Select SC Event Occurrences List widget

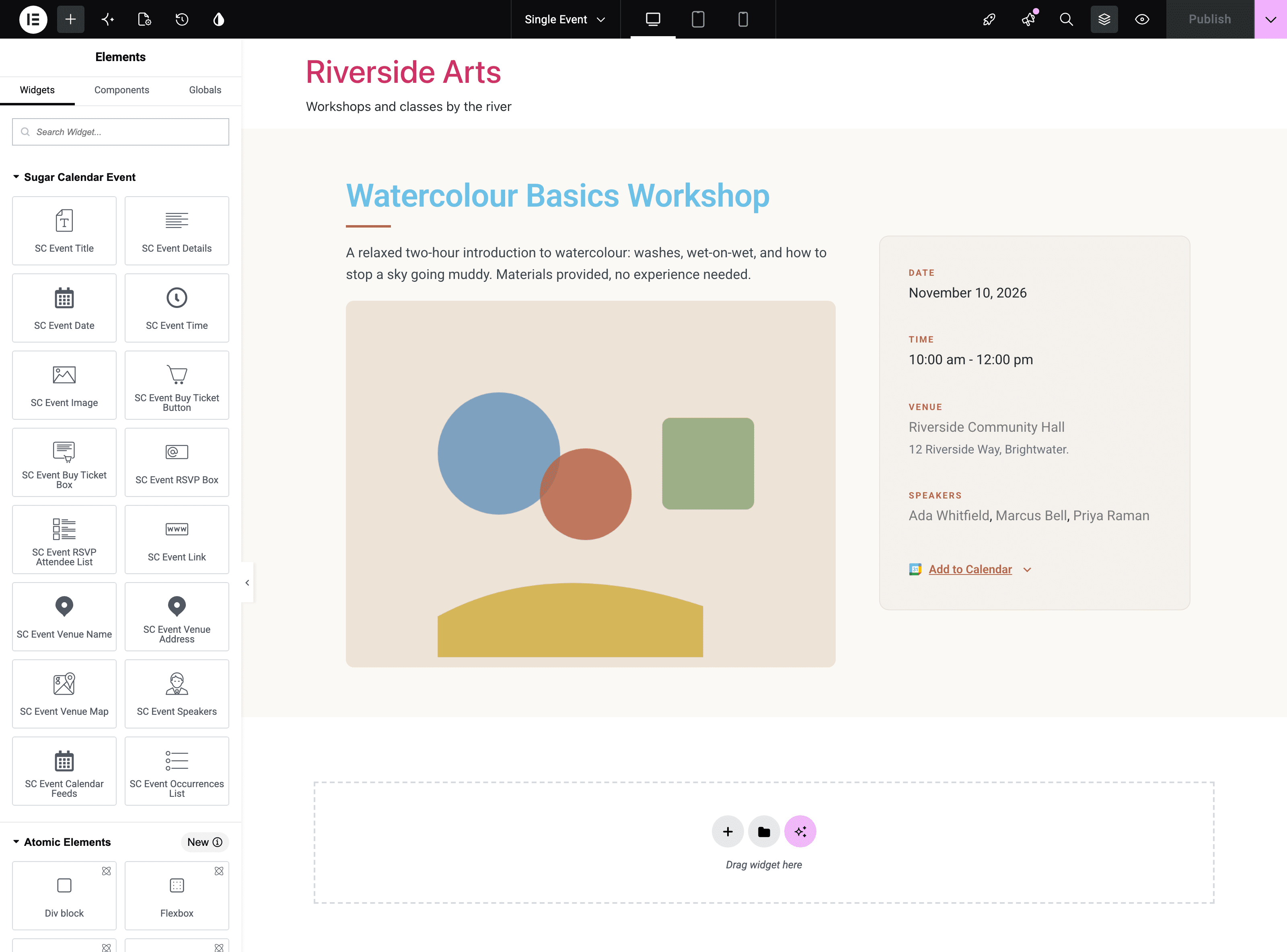[177, 771]
